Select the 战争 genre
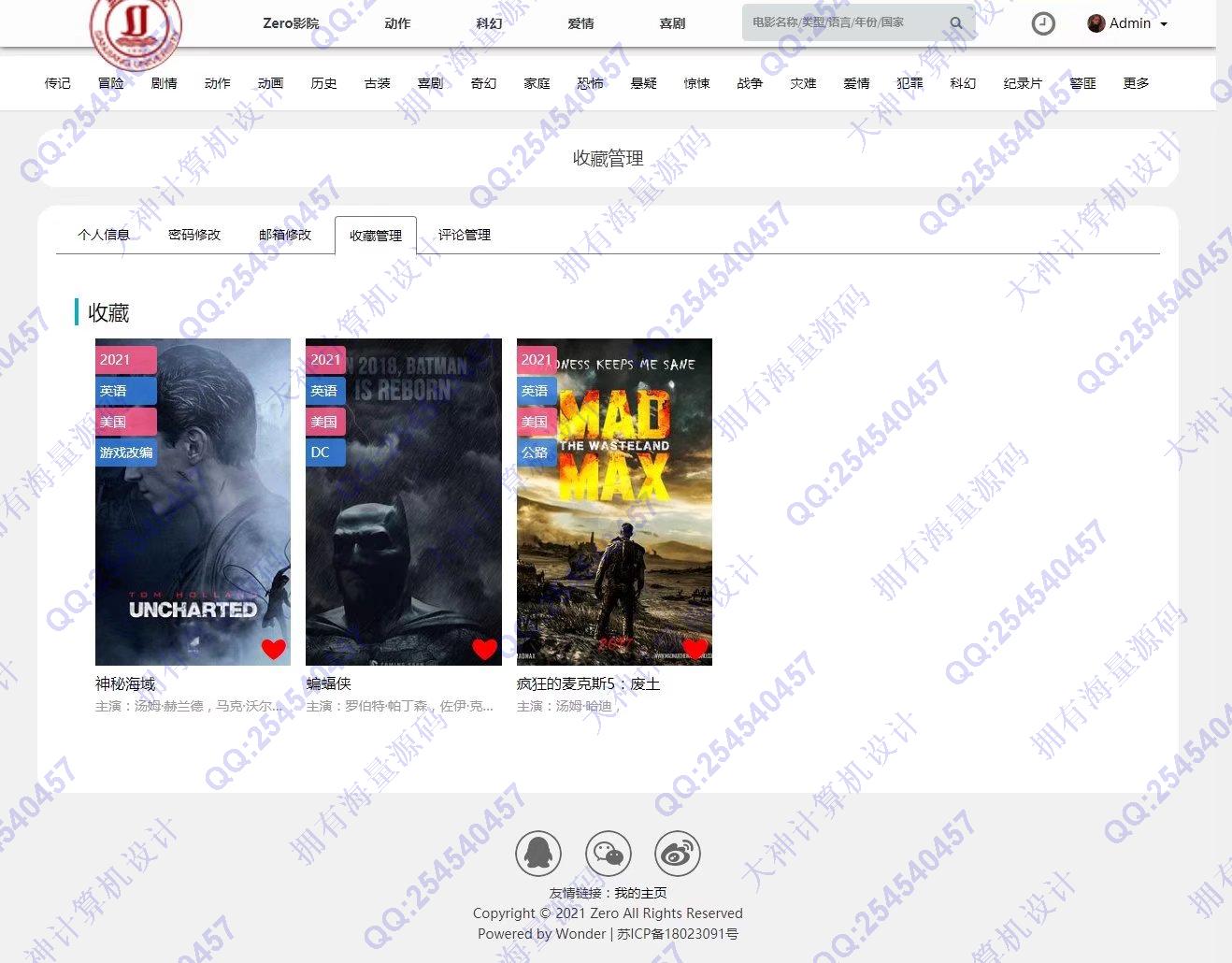The width and height of the screenshot is (1232, 963). click(751, 83)
